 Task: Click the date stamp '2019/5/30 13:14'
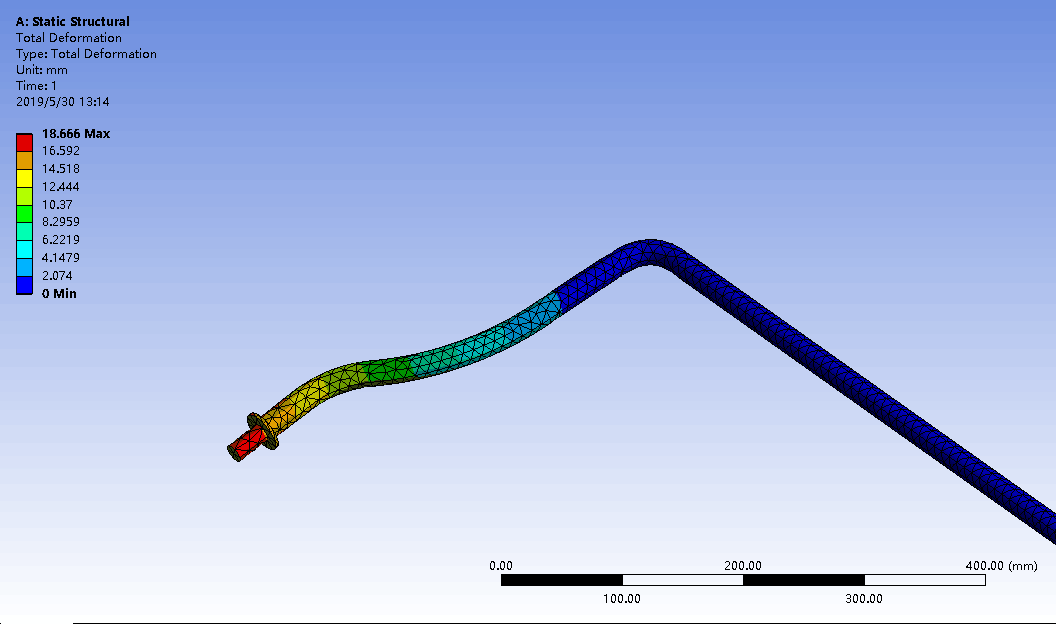[63, 102]
